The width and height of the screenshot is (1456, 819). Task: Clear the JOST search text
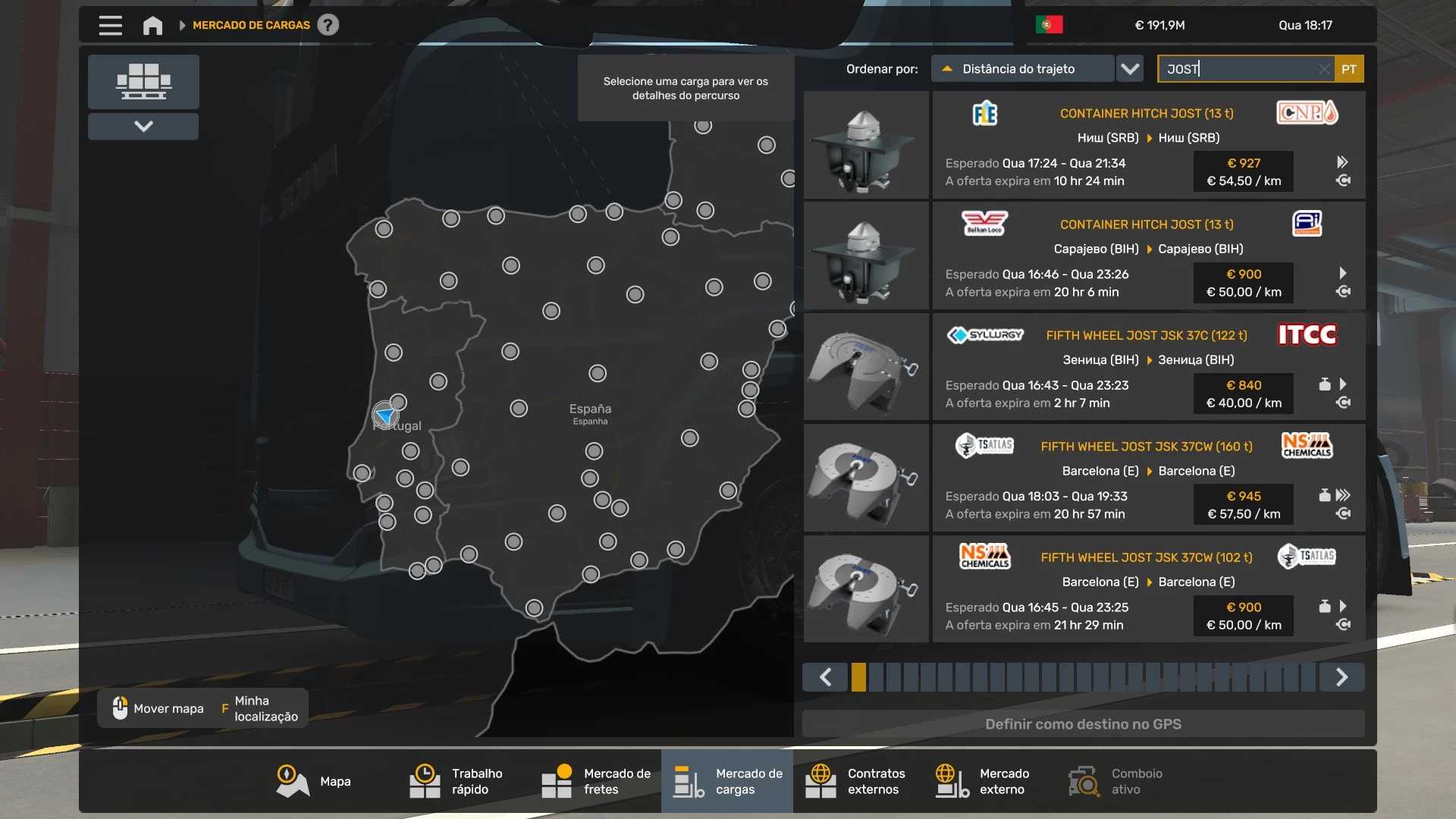[x=1323, y=69]
